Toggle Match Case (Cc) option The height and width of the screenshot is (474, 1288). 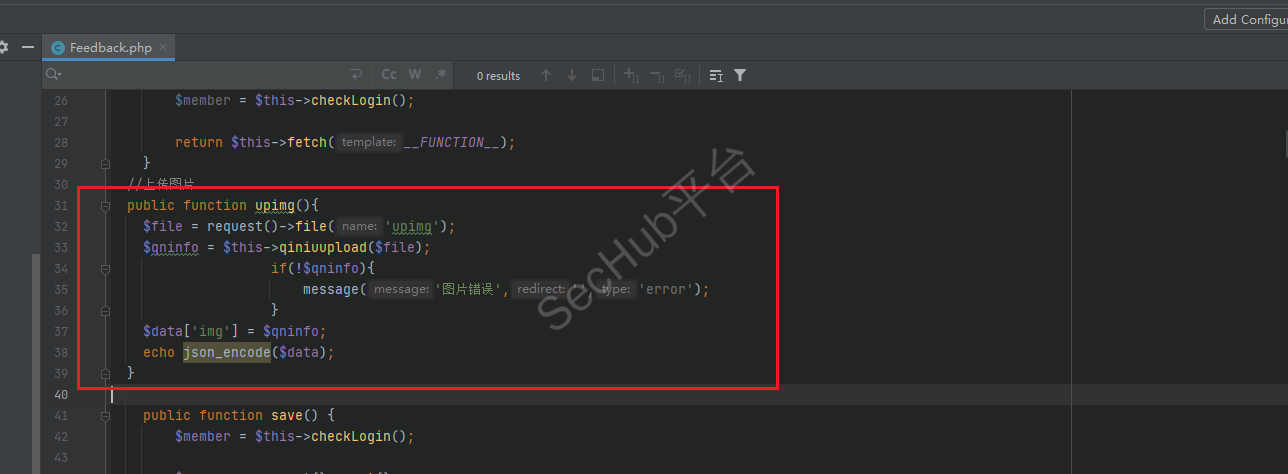click(389, 75)
